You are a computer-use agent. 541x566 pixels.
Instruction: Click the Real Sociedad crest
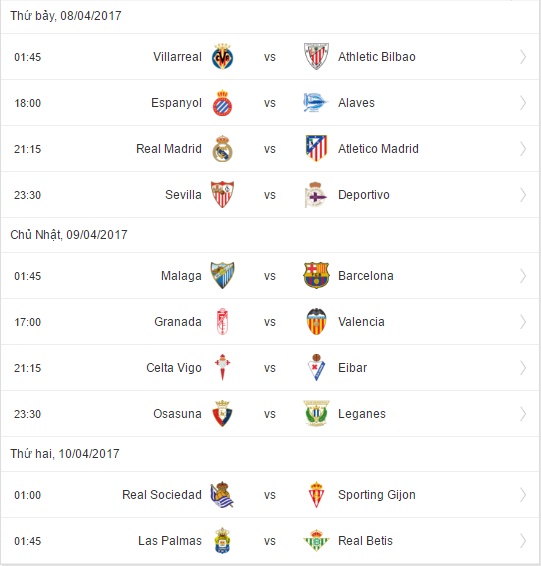pos(222,495)
